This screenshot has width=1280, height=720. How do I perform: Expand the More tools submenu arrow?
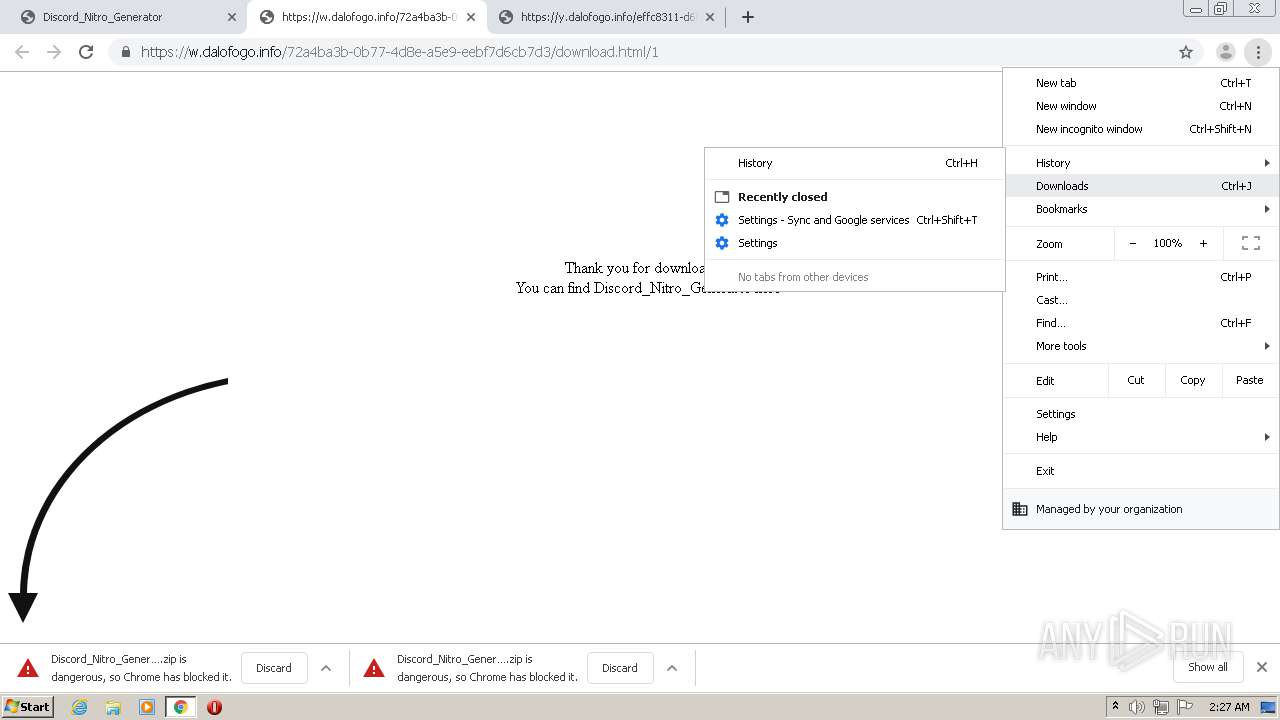click(x=1267, y=346)
